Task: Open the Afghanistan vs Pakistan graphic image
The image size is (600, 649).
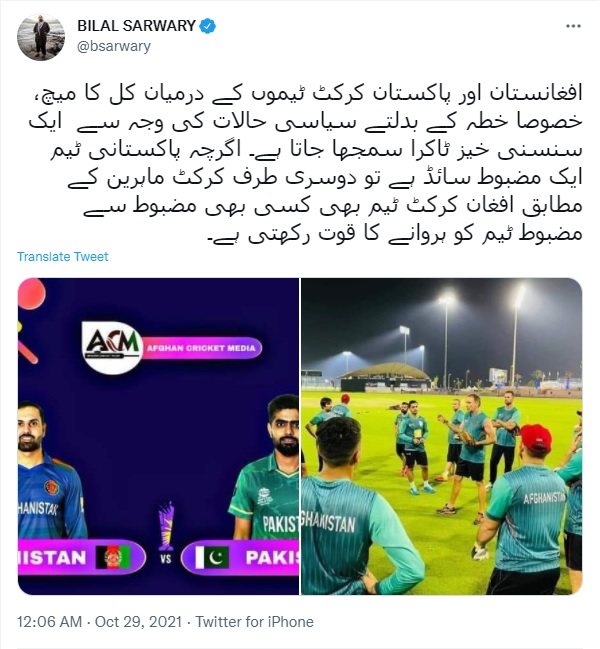Action: coord(158,436)
